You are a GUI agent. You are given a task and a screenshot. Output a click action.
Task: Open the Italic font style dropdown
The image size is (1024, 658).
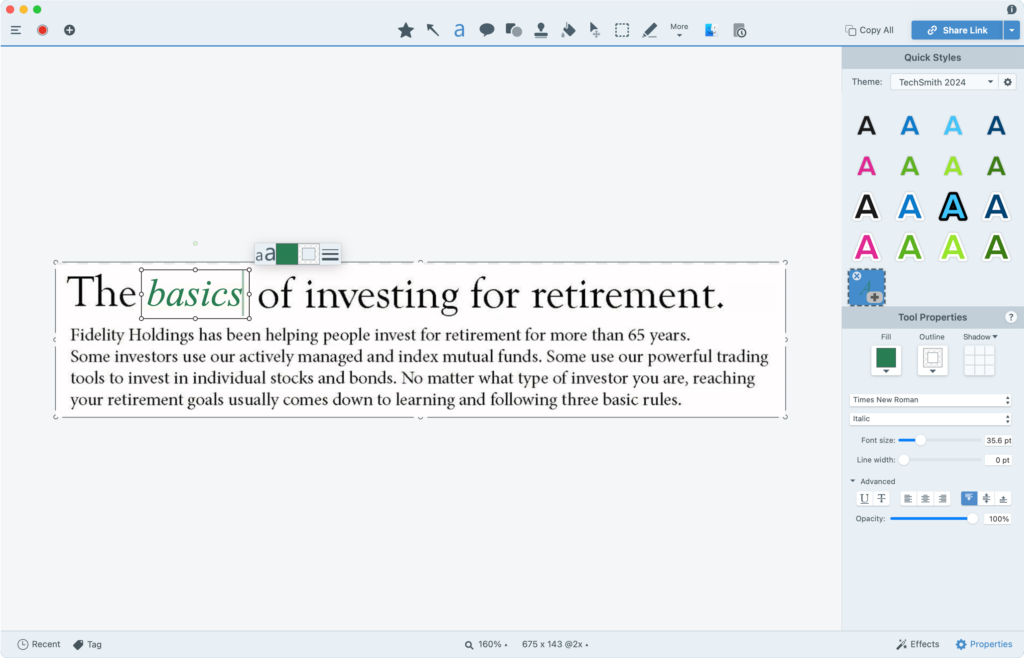tap(931, 418)
